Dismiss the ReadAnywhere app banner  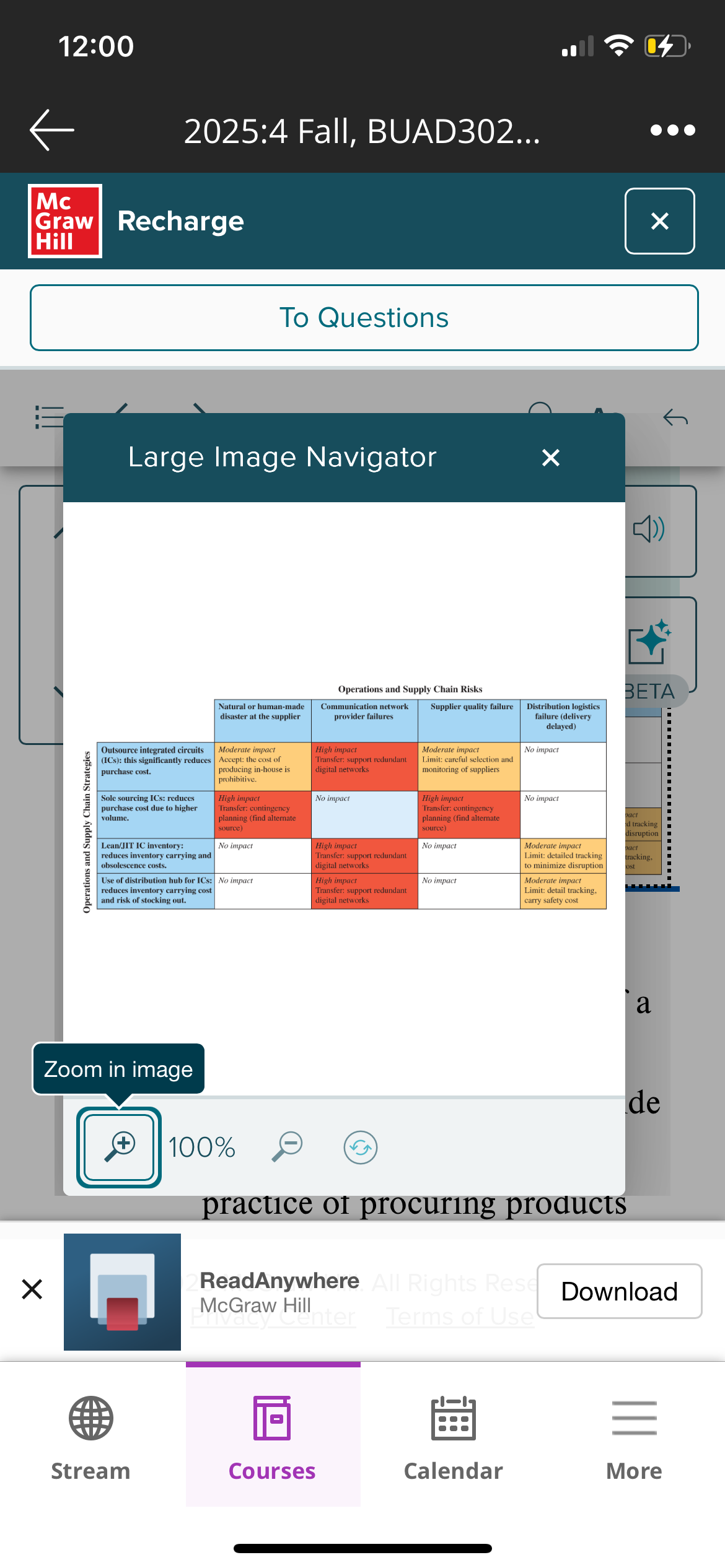[x=32, y=1289]
